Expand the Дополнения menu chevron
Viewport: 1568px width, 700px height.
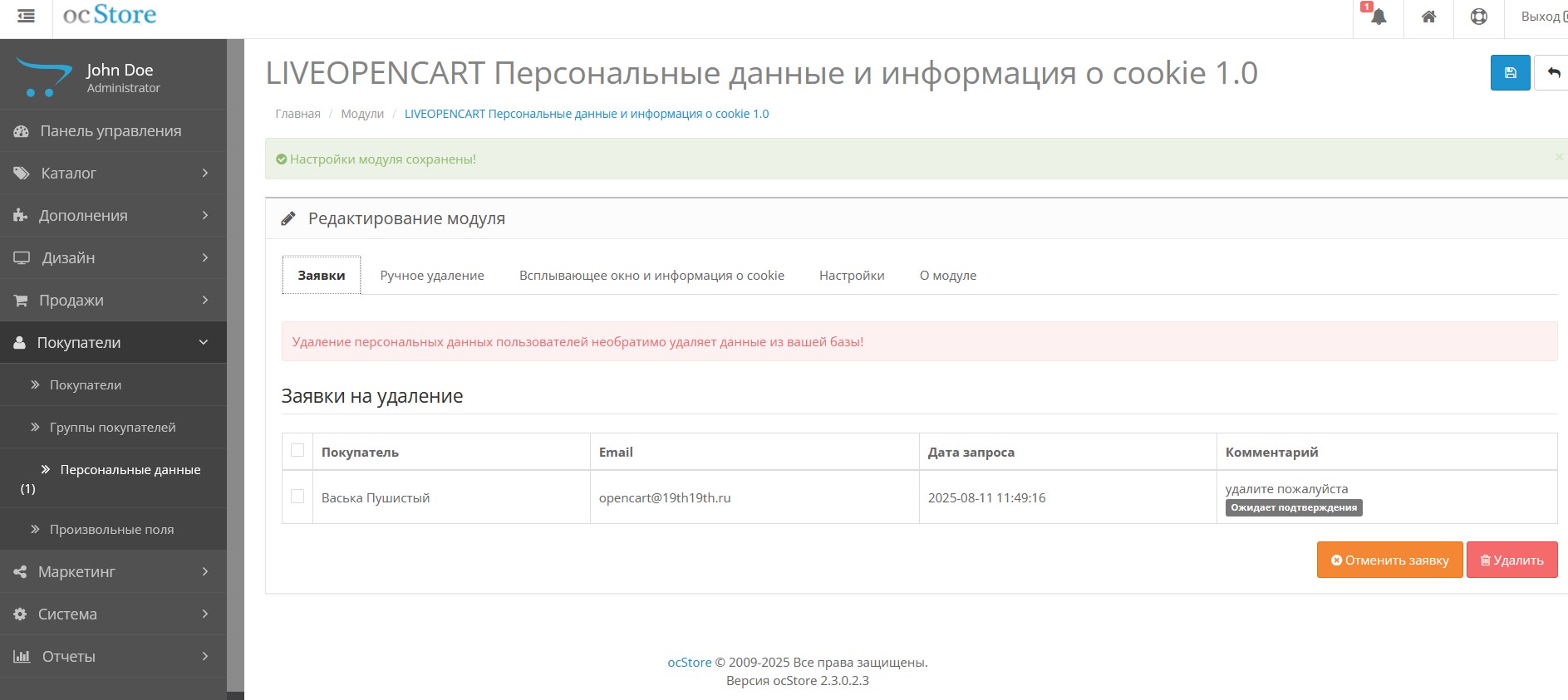(x=204, y=215)
